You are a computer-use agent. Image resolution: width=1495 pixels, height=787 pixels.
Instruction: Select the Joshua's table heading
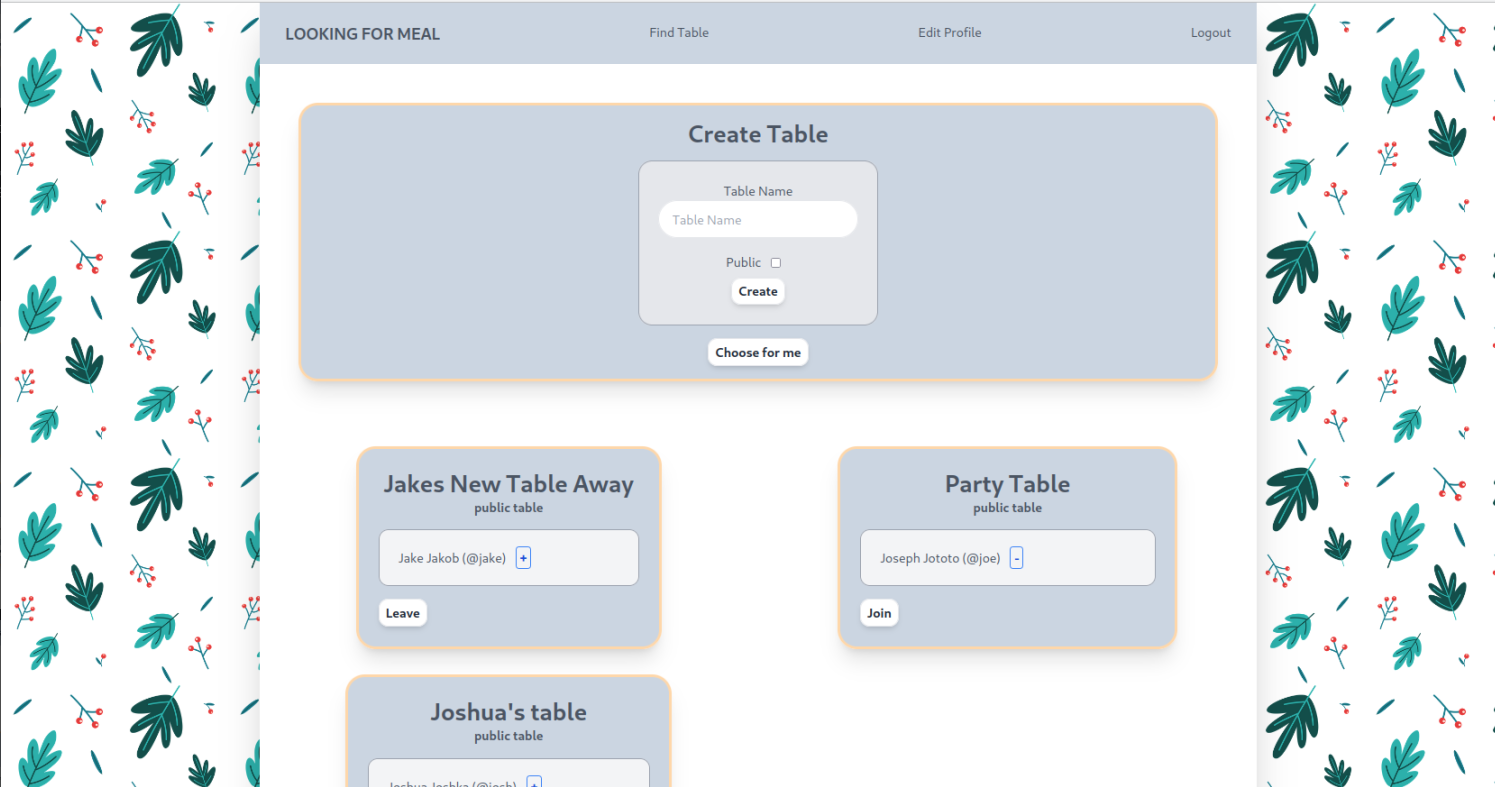(509, 712)
